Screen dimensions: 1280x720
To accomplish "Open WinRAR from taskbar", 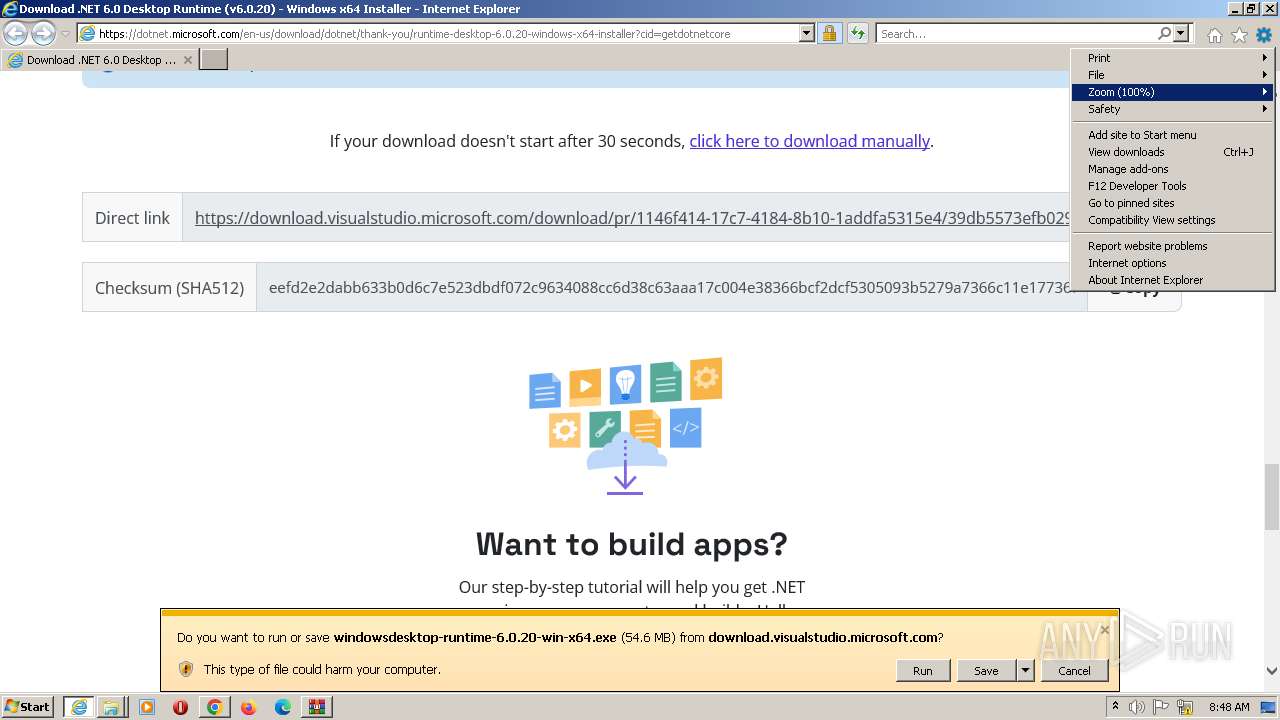I will pyautogui.click(x=317, y=707).
